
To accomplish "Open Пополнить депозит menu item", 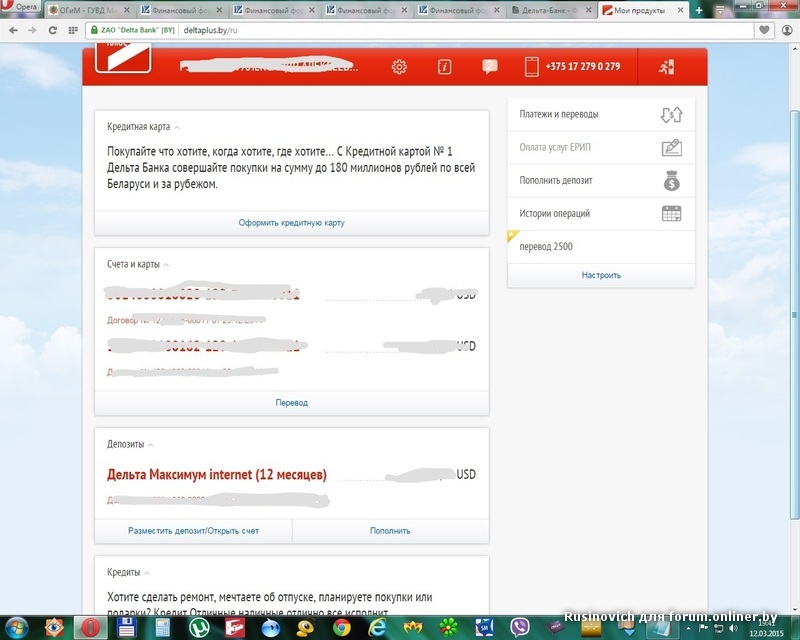I will [601, 181].
